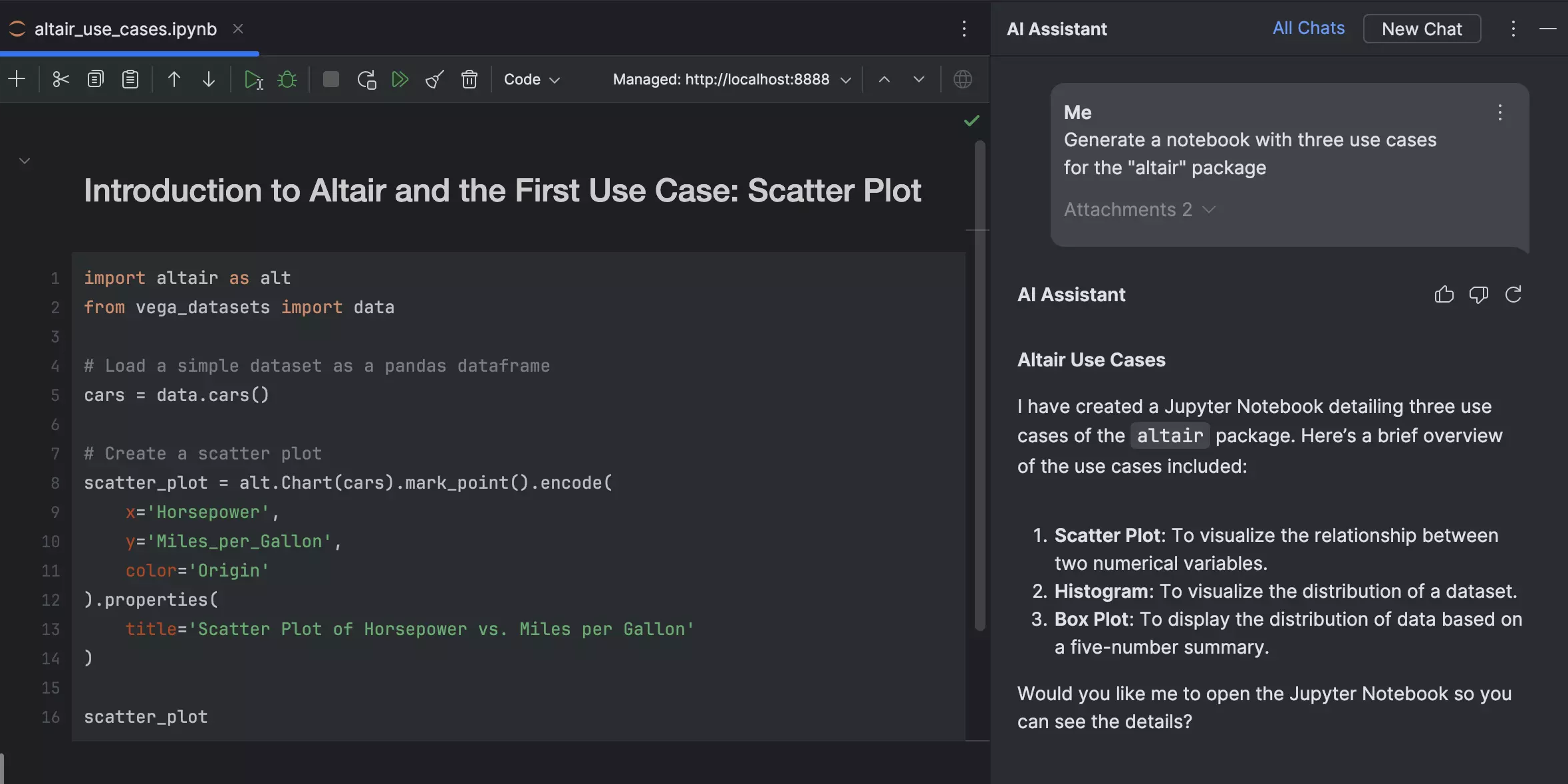Restart the kernel
The width and height of the screenshot is (1568, 784).
pyautogui.click(x=366, y=79)
